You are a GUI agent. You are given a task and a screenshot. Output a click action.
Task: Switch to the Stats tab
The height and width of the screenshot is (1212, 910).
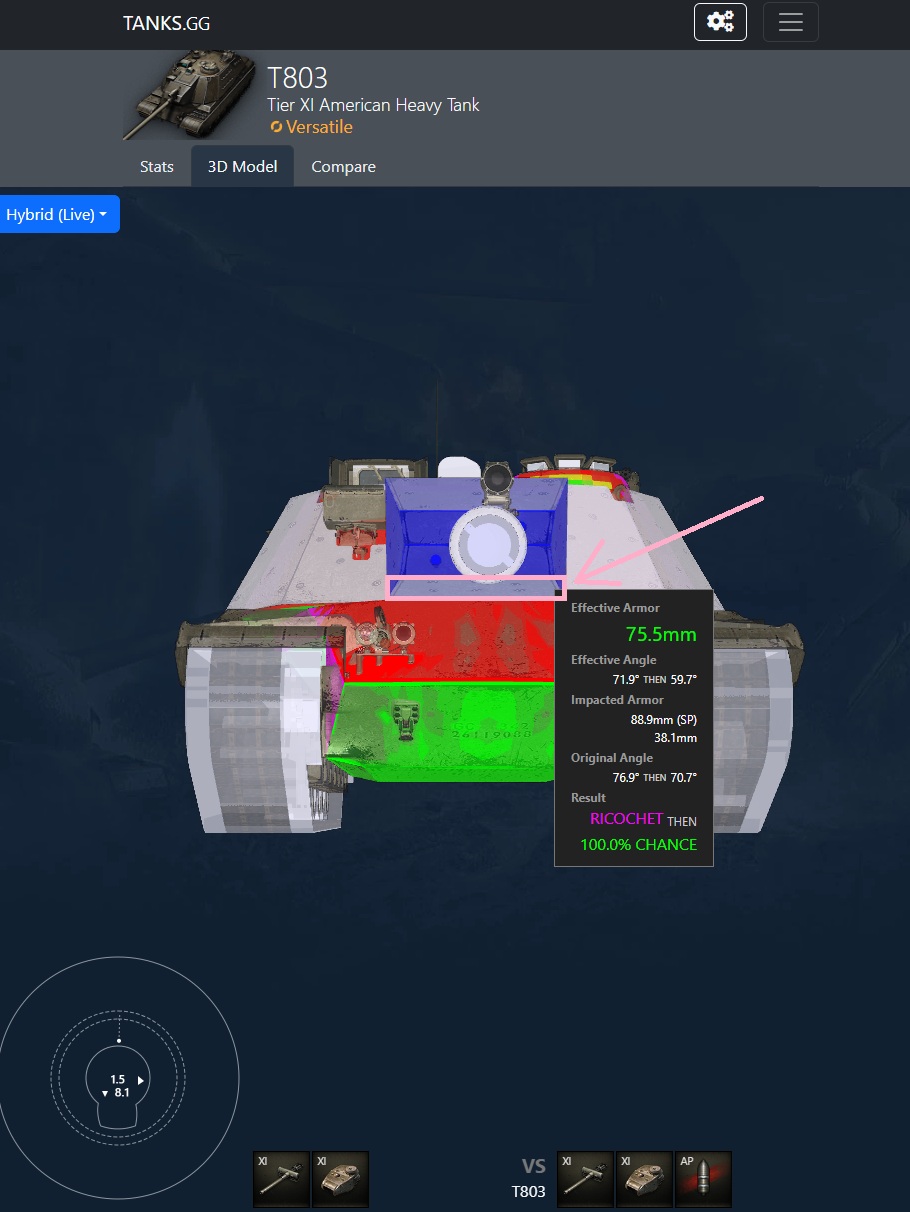click(157, 167)
